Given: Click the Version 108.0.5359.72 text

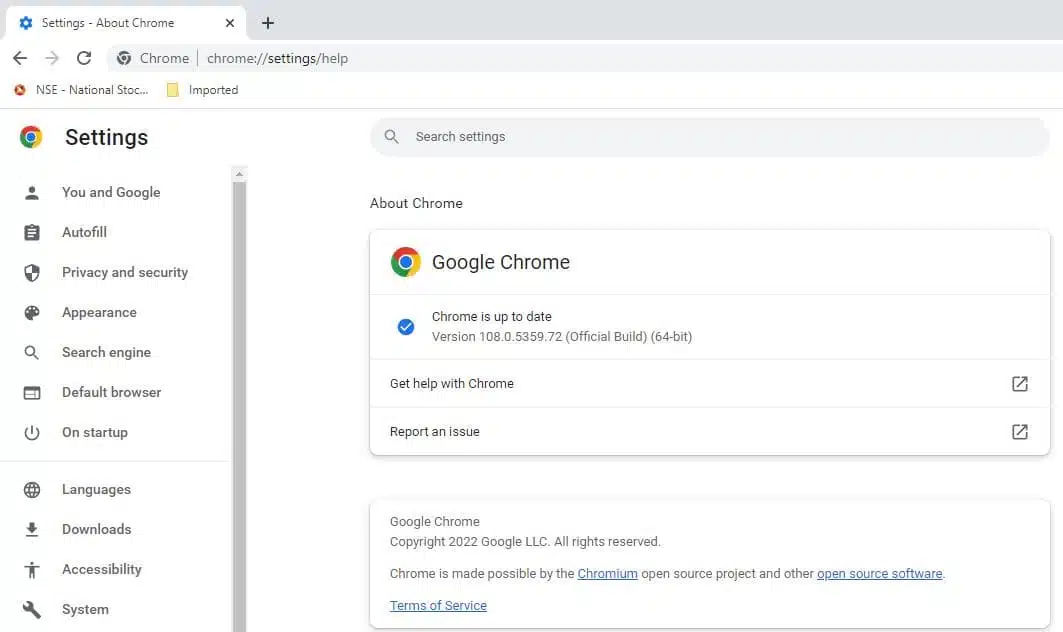Looking at the screenshot, I should pos(562,337).
